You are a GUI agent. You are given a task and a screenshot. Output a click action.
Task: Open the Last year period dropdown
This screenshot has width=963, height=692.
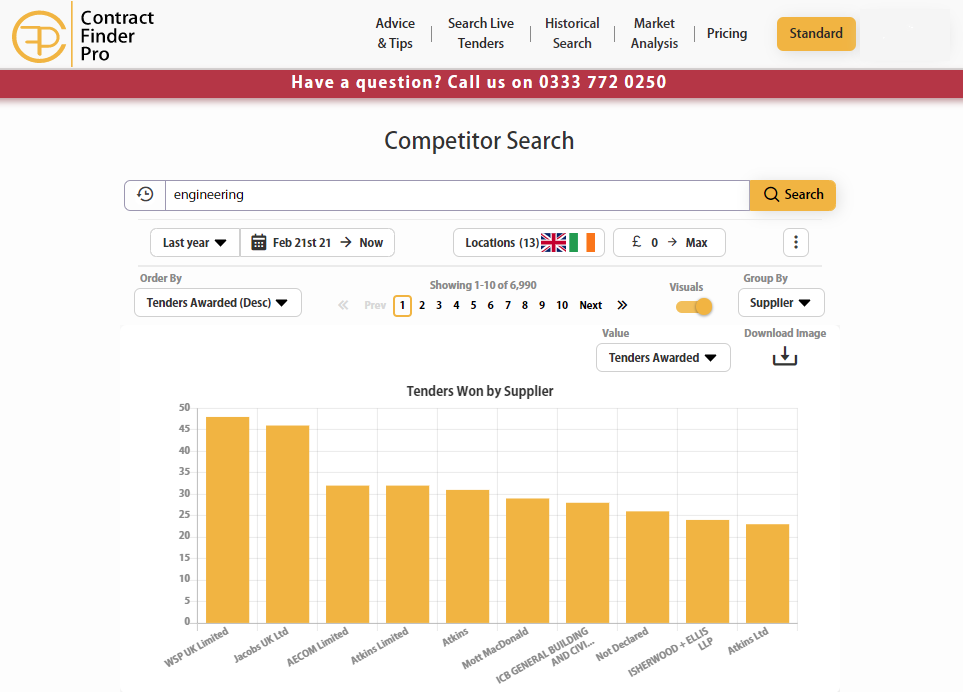(195, 243)
